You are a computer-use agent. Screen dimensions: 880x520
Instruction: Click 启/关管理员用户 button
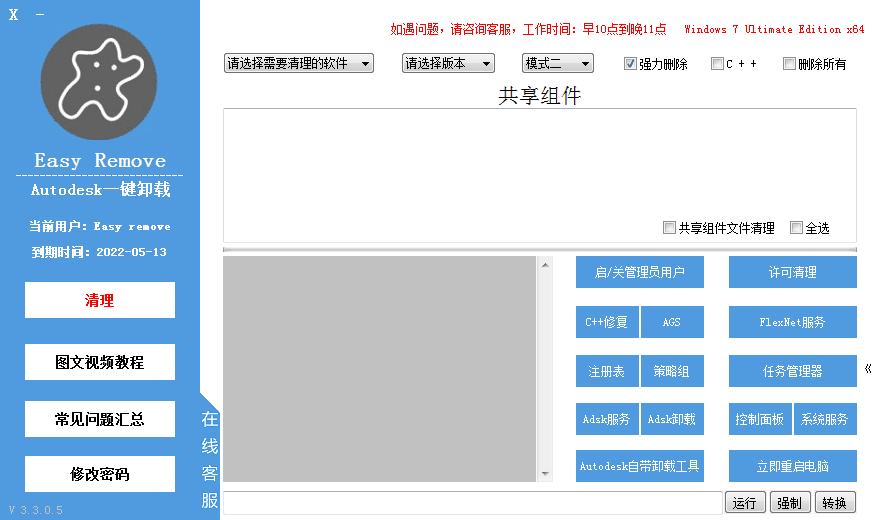pyautogui.click(x=640, y=272)
